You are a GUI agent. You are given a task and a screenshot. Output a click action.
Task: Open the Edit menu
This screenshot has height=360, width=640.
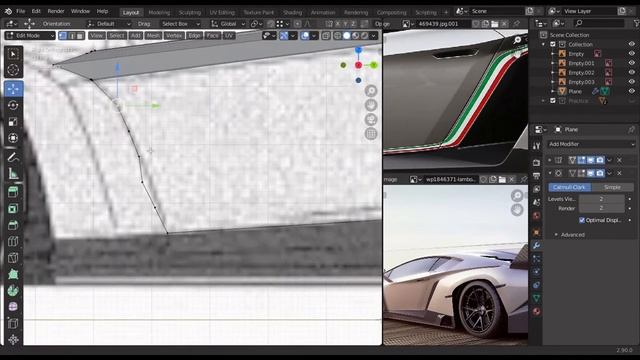tap(36, 11)
